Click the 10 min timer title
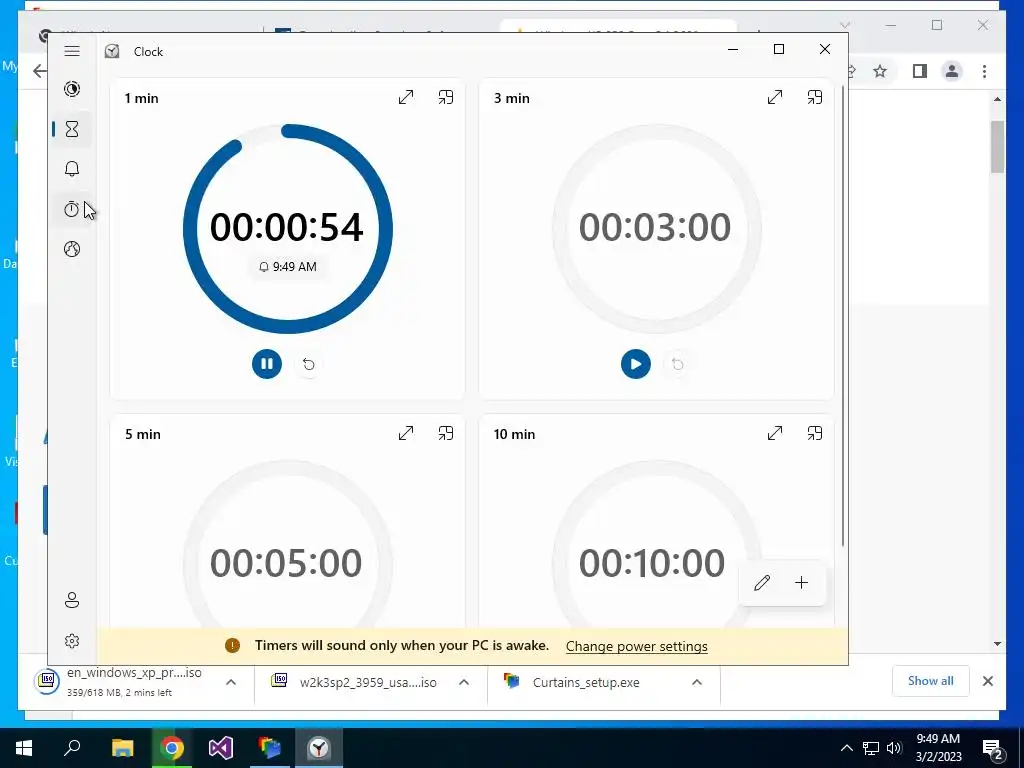Image resolution: width=1024 pixels, height=768 pixels. tap(514, 434)
